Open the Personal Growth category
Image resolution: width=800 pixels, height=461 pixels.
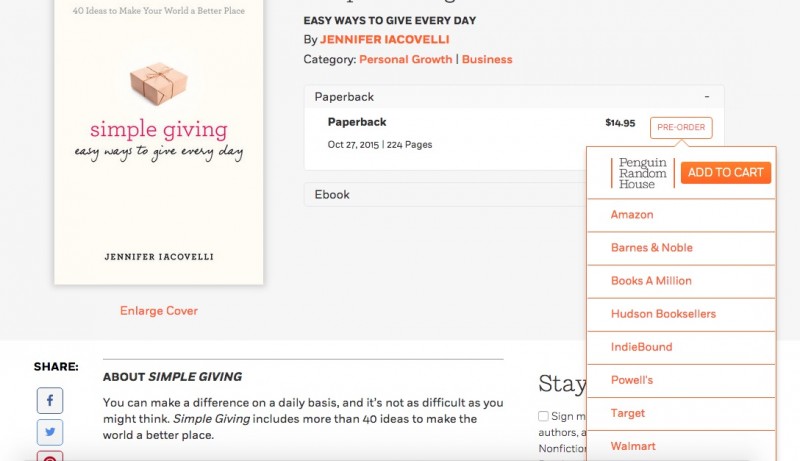[406, 59]
